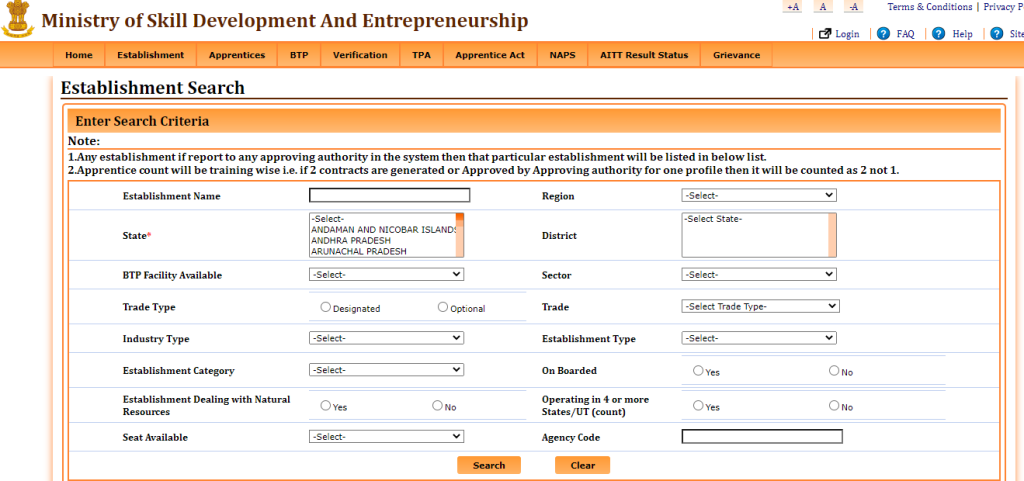Open the Establishment menu
Screen dimensions: 1024x481
[x=151, y=55]
